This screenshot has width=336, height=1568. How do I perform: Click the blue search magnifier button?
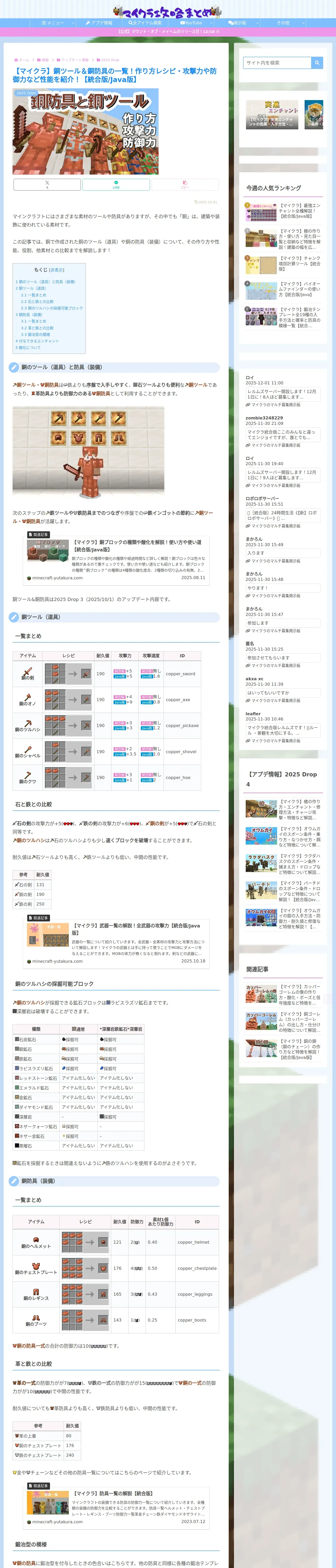[317, 63]
